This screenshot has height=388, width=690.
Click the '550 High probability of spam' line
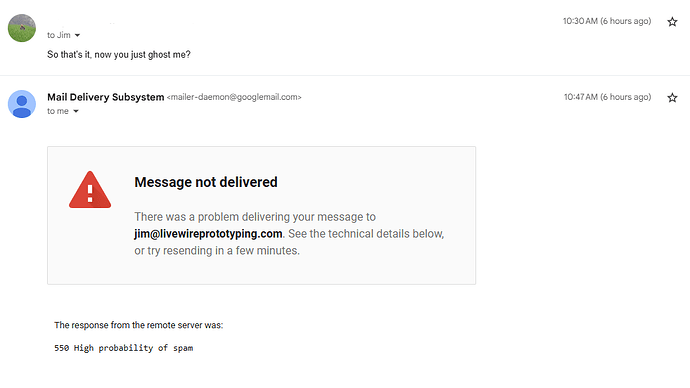click(124, 348)
